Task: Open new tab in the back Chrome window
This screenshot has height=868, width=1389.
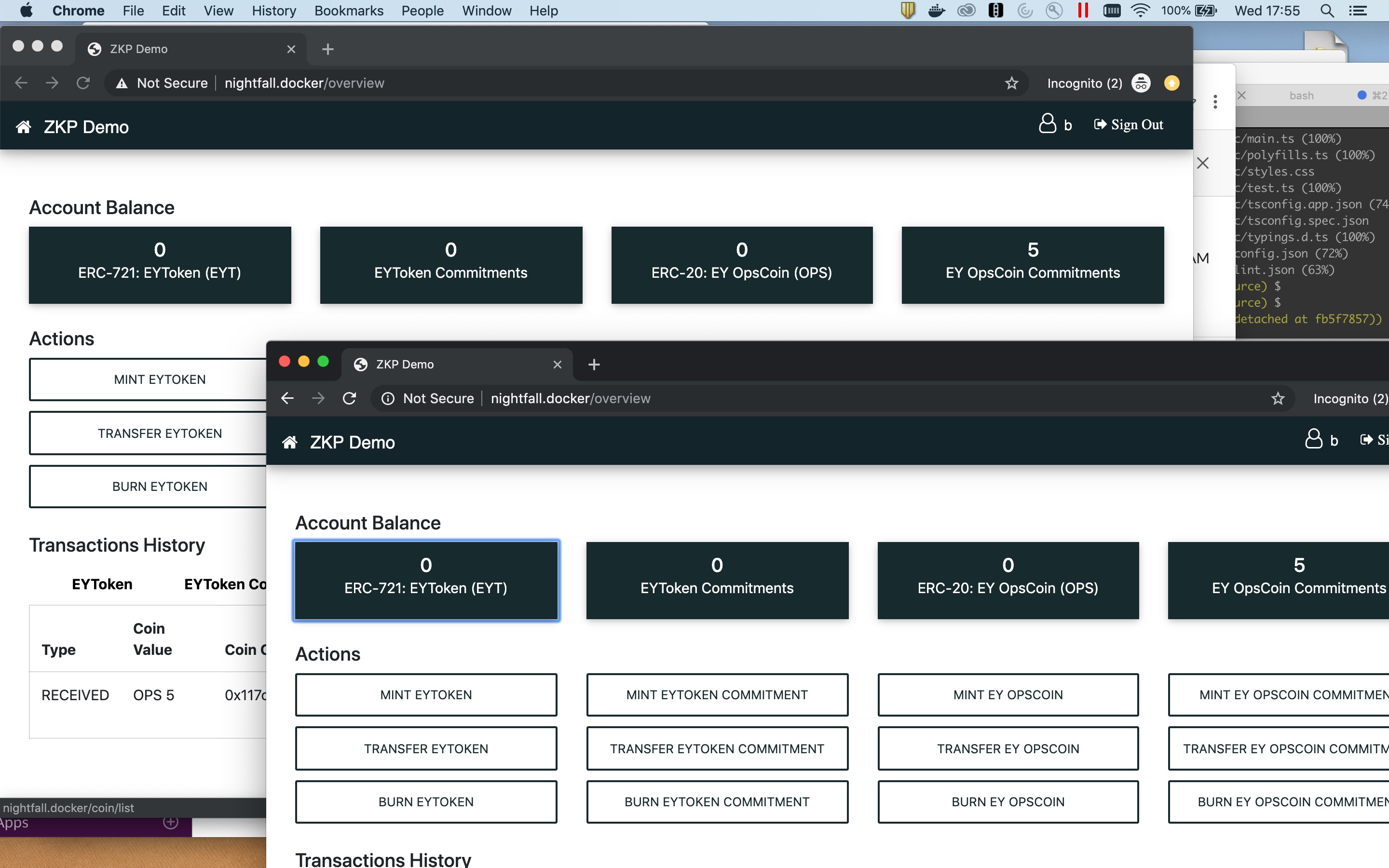Action: click(328, 49)
